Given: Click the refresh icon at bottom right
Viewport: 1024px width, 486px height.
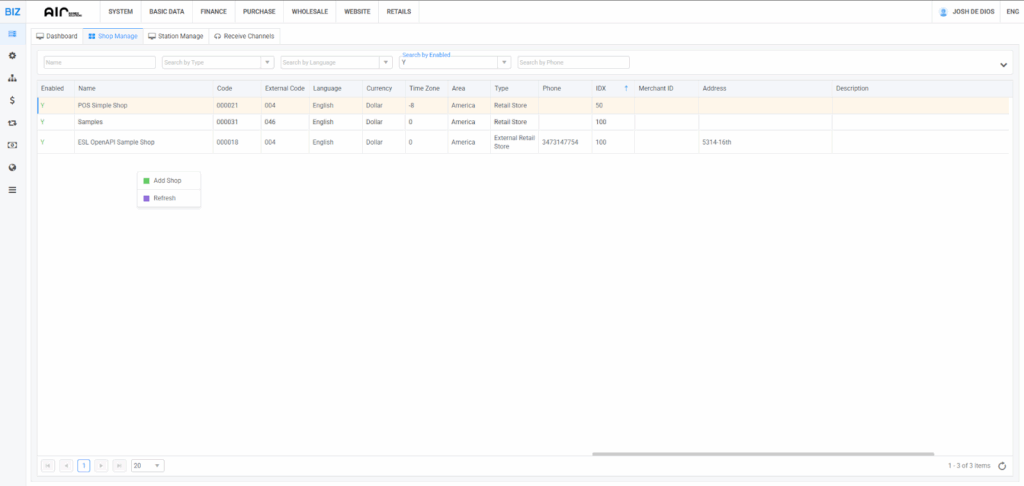Looking at the screenshot, I should (1002, 465).
